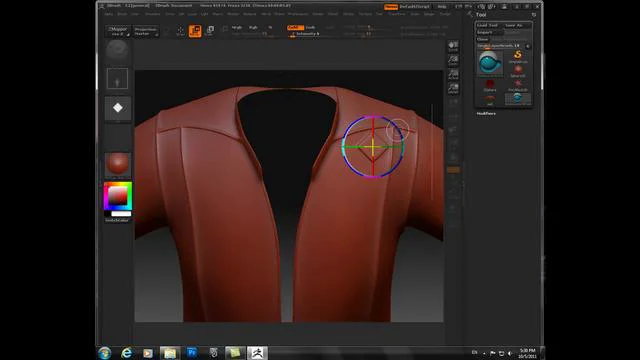Open the Windows Start menu

click(x=104, y=353)
